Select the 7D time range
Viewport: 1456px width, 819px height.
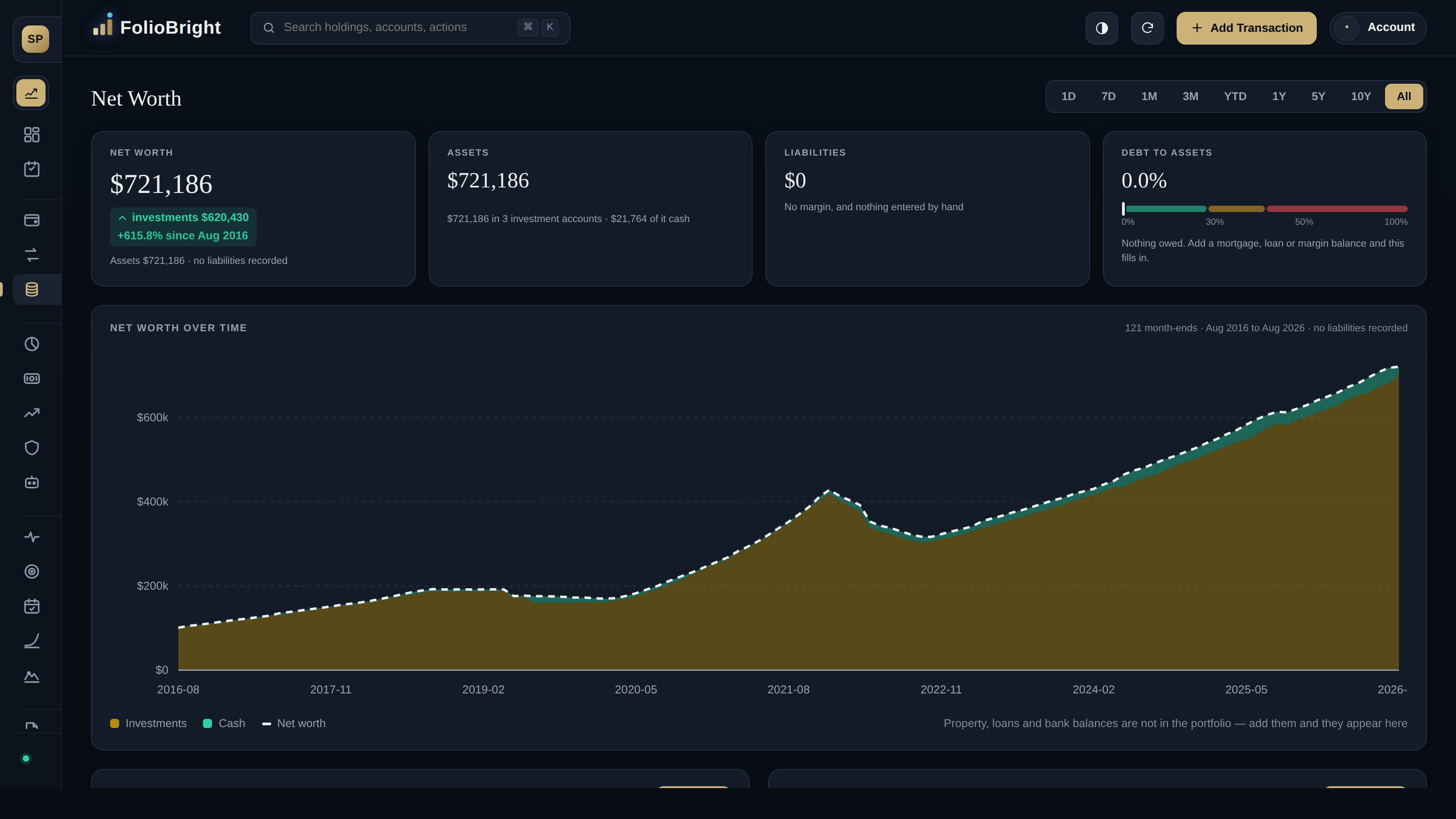point(1108,96)
